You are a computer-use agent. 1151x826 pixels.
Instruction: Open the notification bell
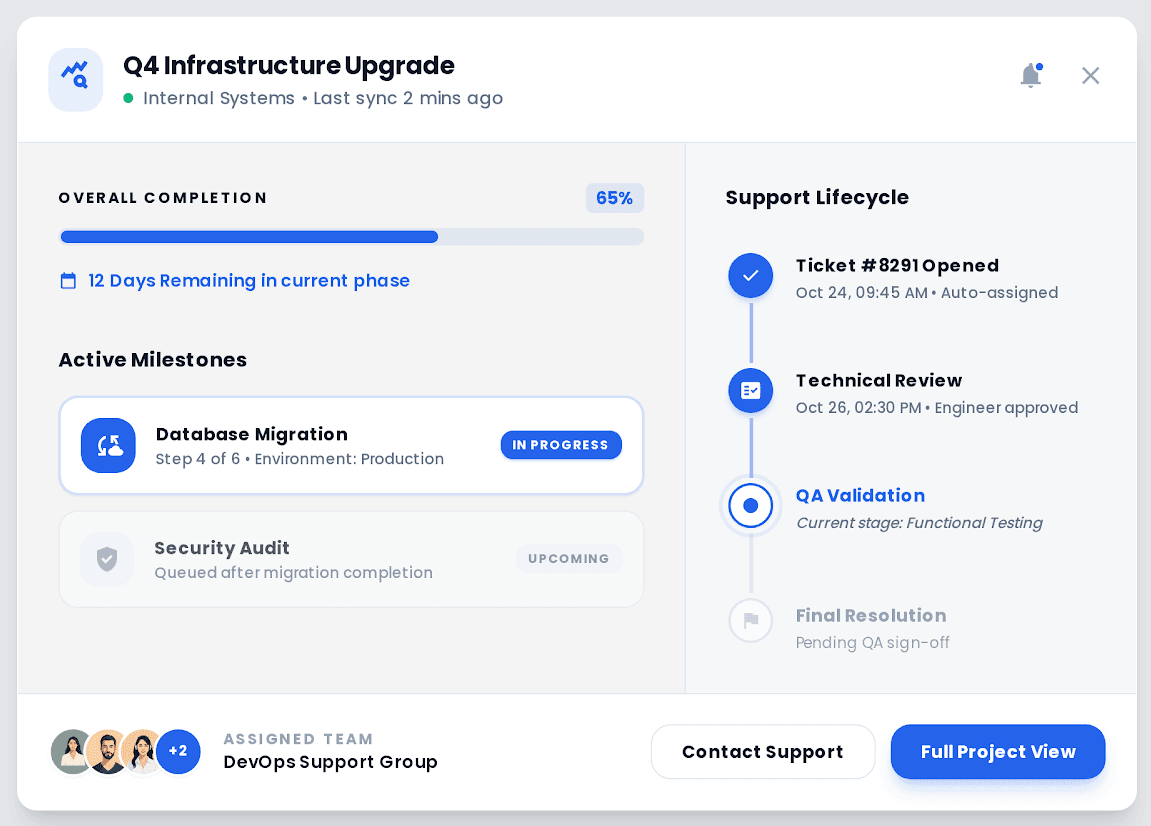pos(1030,75)
